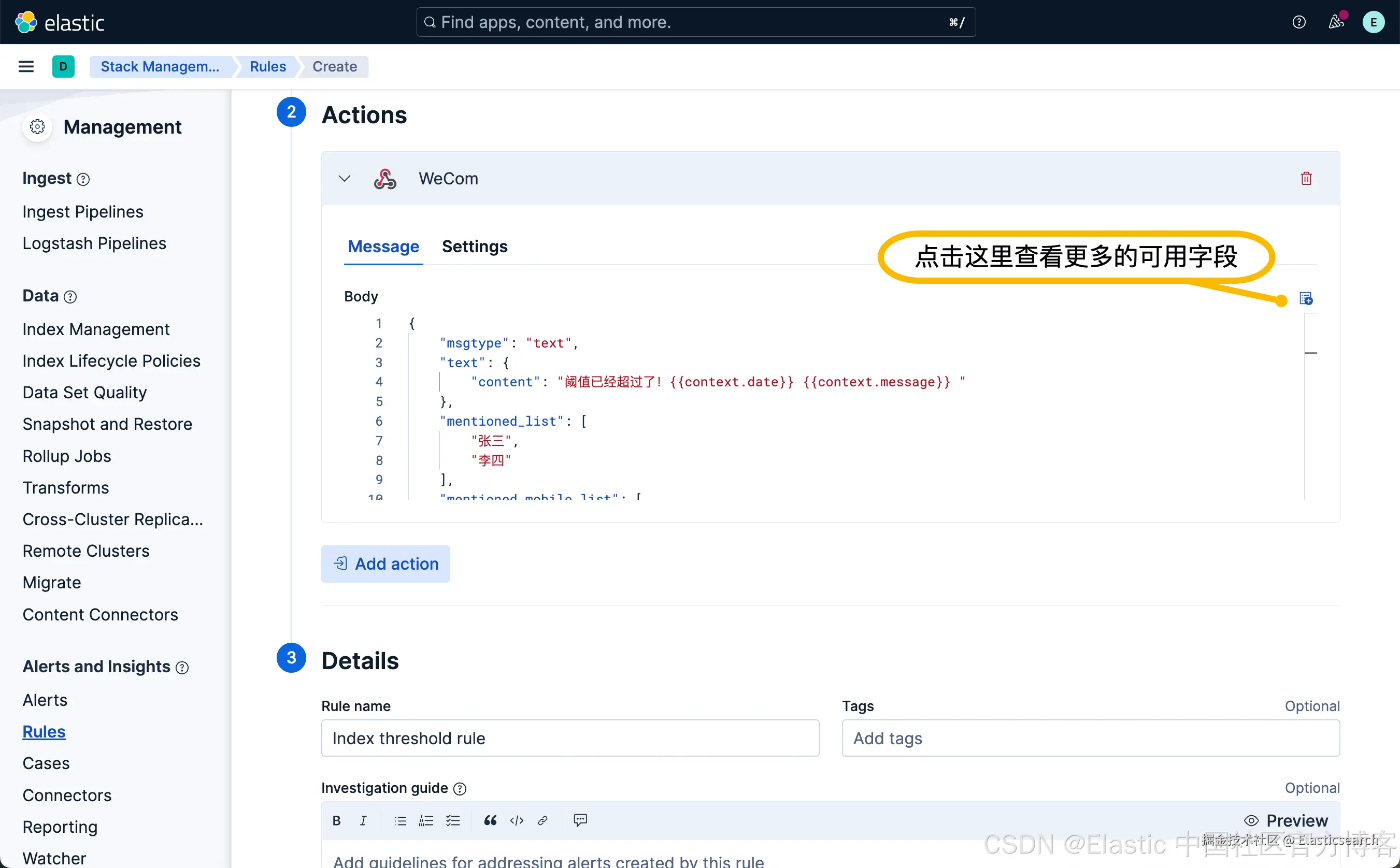1400x868 pixels.
Task: Click the italic formatting icon
Action: click(363, 820)
